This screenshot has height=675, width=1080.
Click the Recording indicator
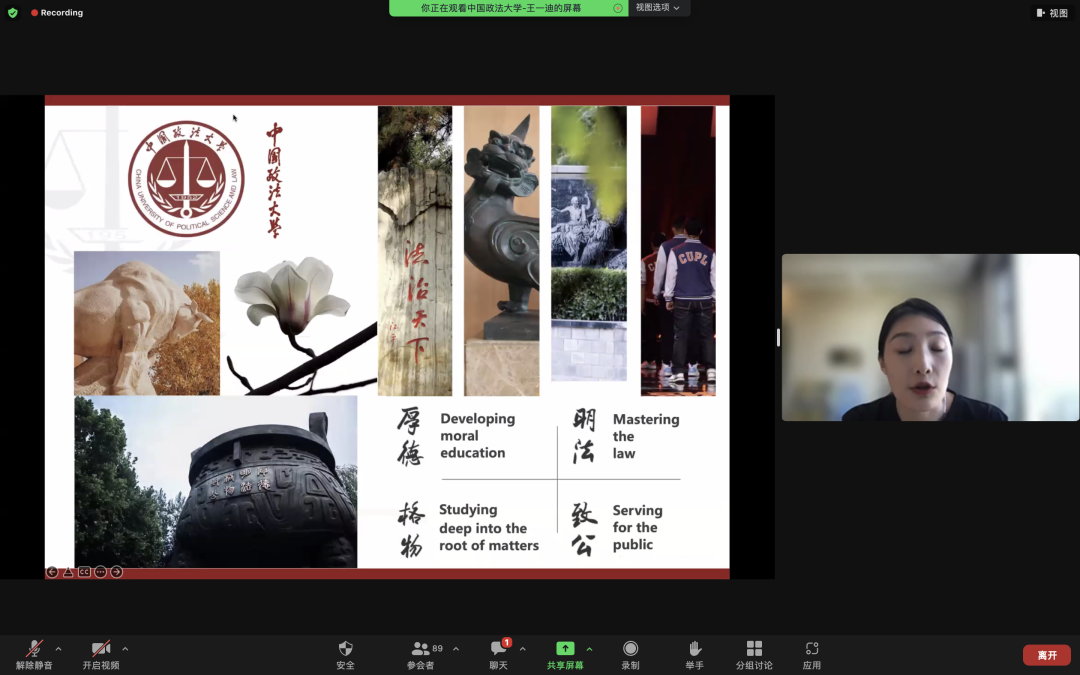click(56, 12)
